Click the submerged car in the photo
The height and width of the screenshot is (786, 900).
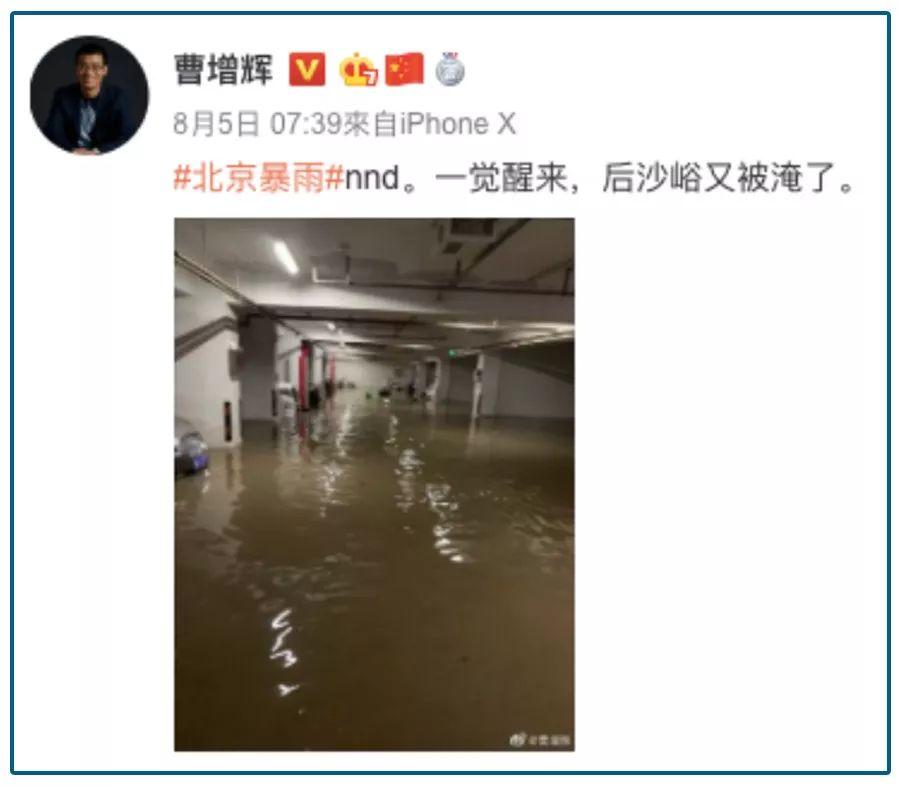coord(191,451)
